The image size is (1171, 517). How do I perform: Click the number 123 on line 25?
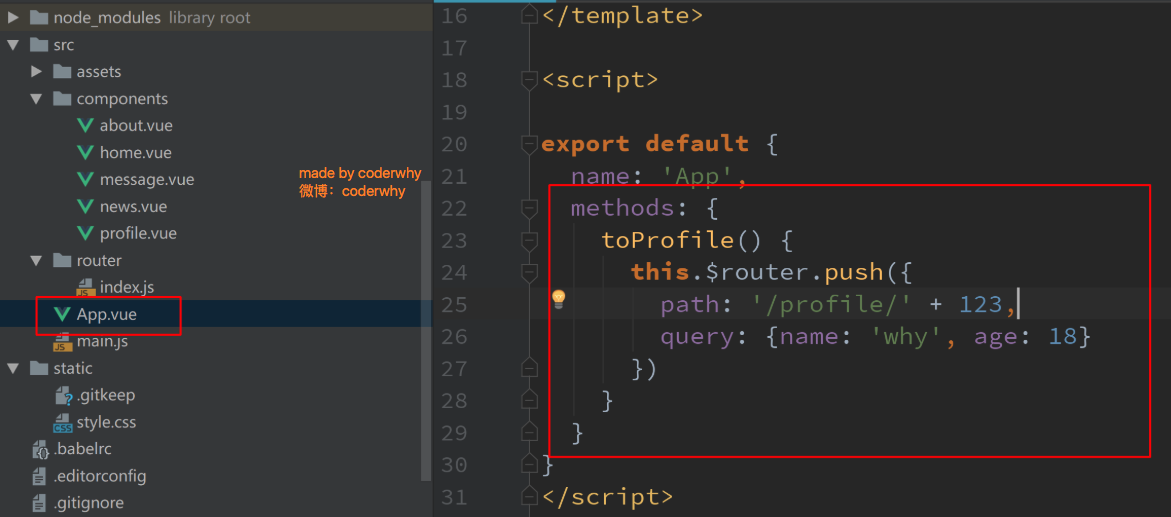(x=983, y=305)
